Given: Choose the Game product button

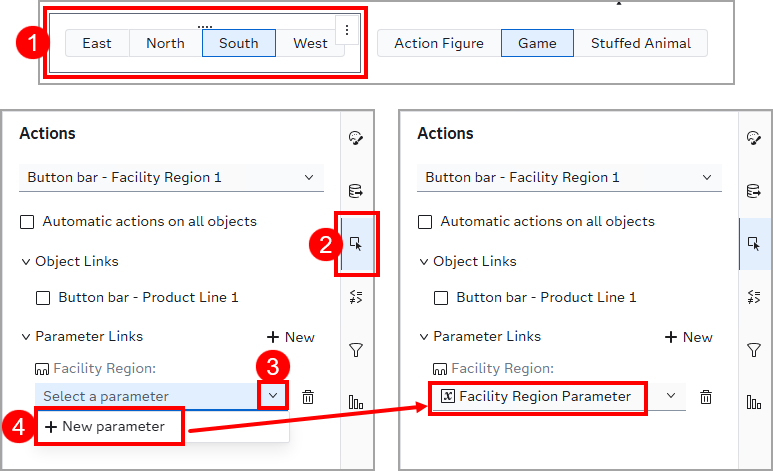Looking at the screenshot, I should [537, 43].
